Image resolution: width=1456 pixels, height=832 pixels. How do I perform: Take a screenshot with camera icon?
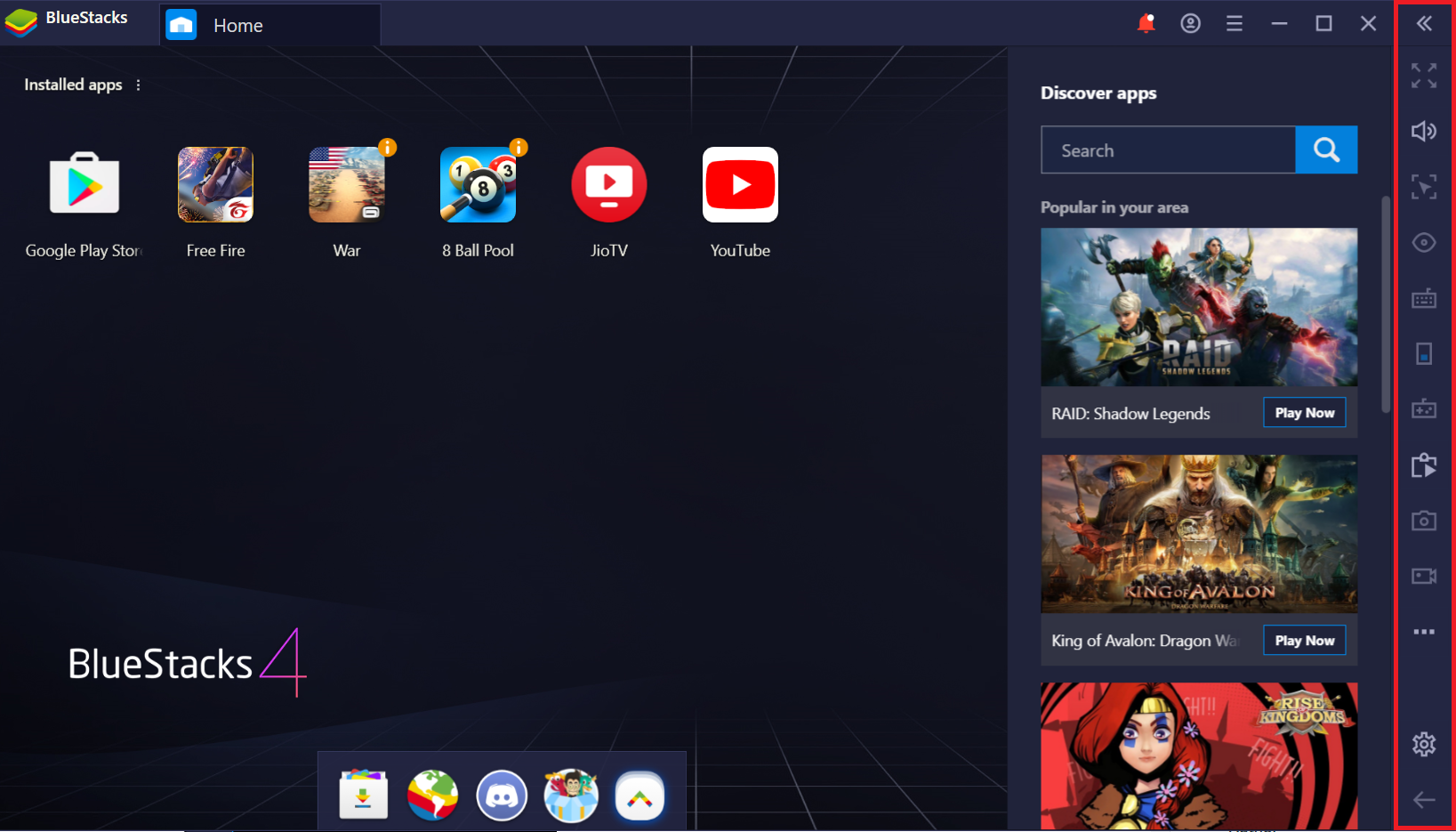[1424, 521]
